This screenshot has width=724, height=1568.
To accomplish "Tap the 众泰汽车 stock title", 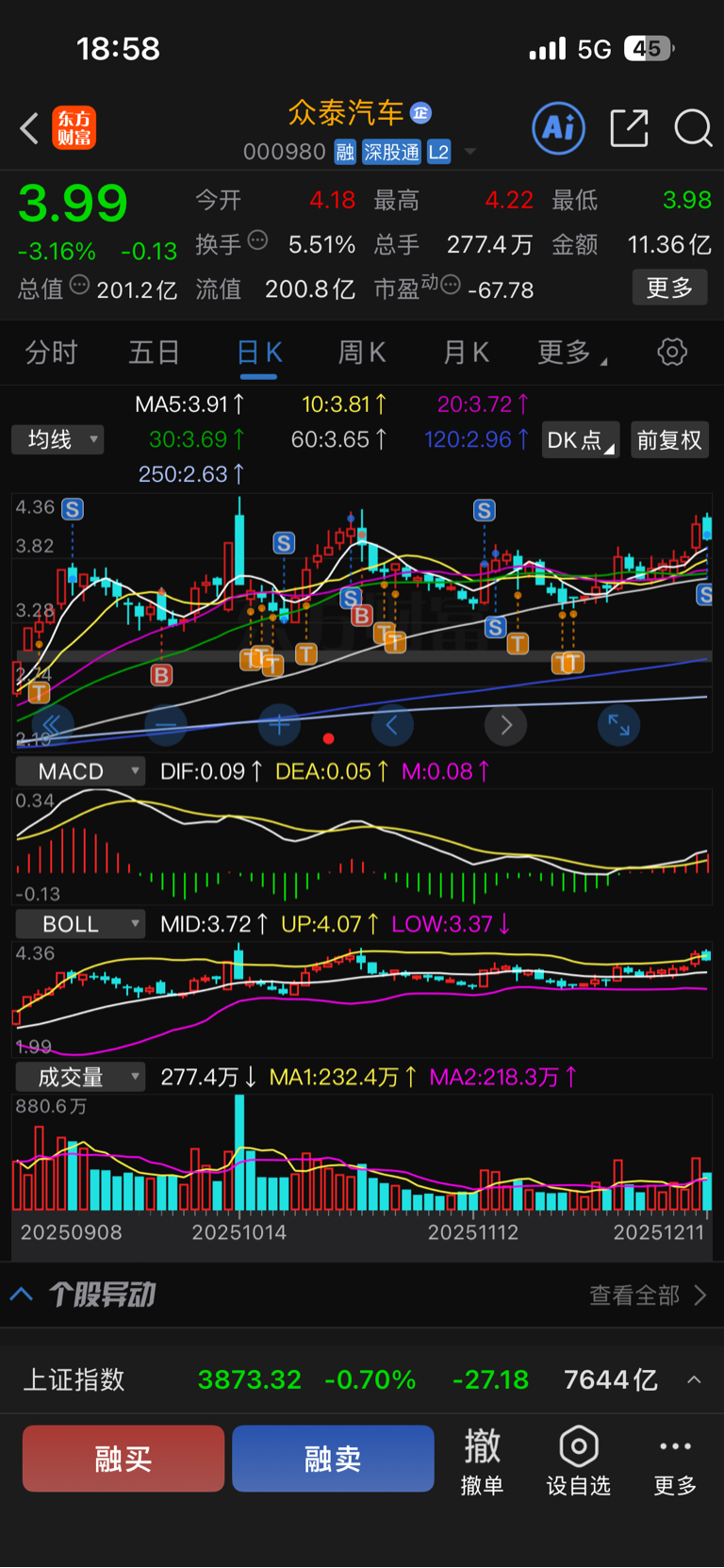I will coord(346,113).
